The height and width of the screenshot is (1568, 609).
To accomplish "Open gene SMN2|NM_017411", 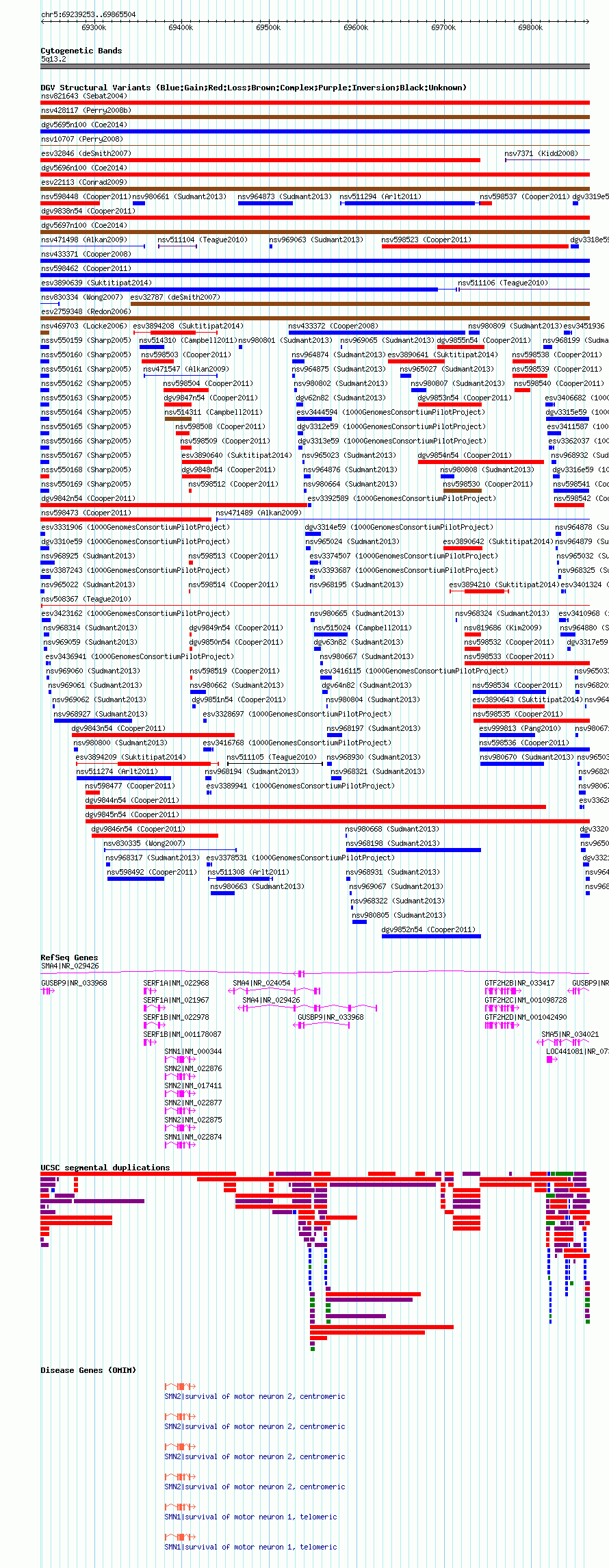I will (x=194, y=1085).
